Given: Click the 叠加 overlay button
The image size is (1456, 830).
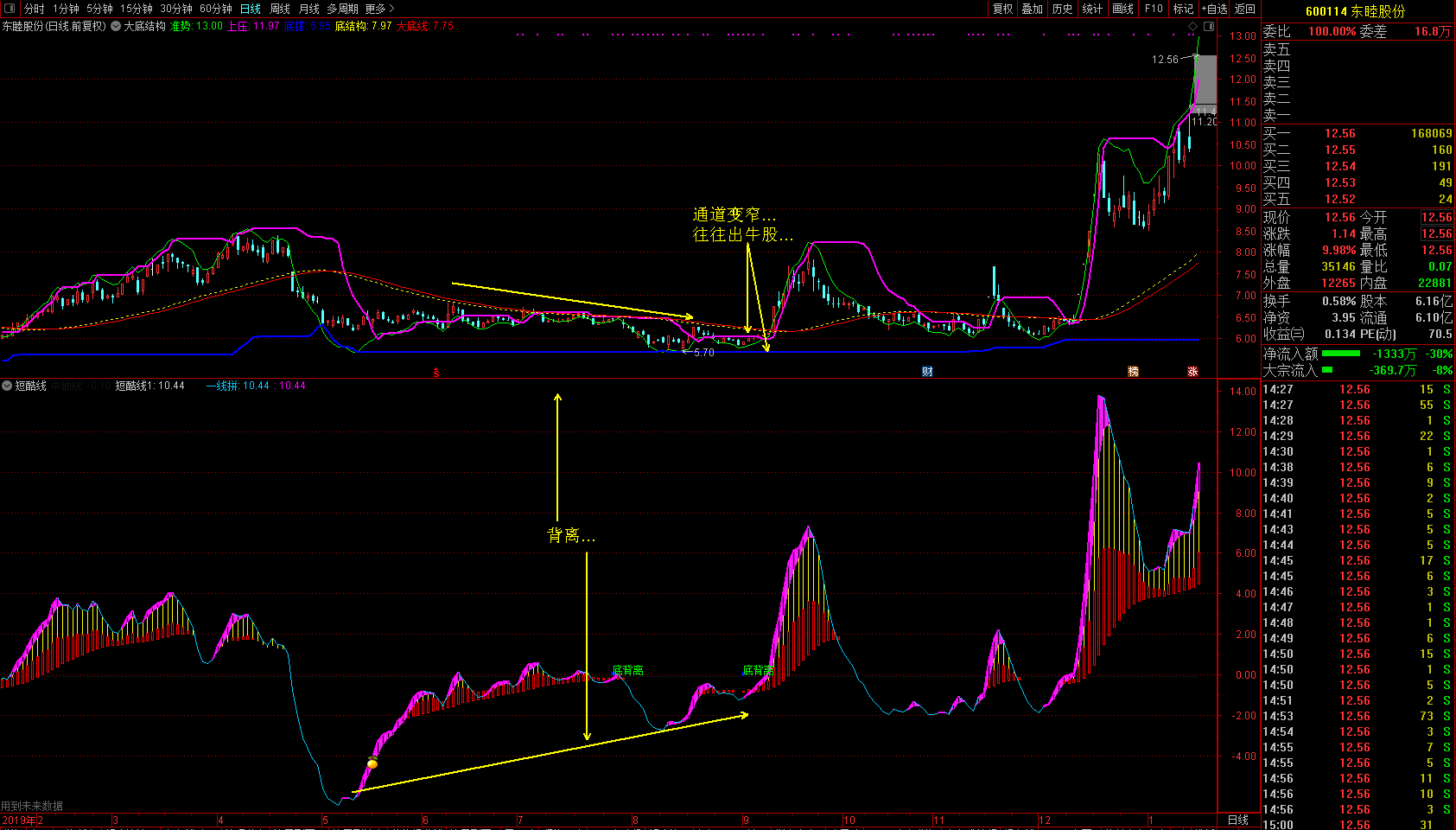Looking at the screenshot, I should (1033, 9).
